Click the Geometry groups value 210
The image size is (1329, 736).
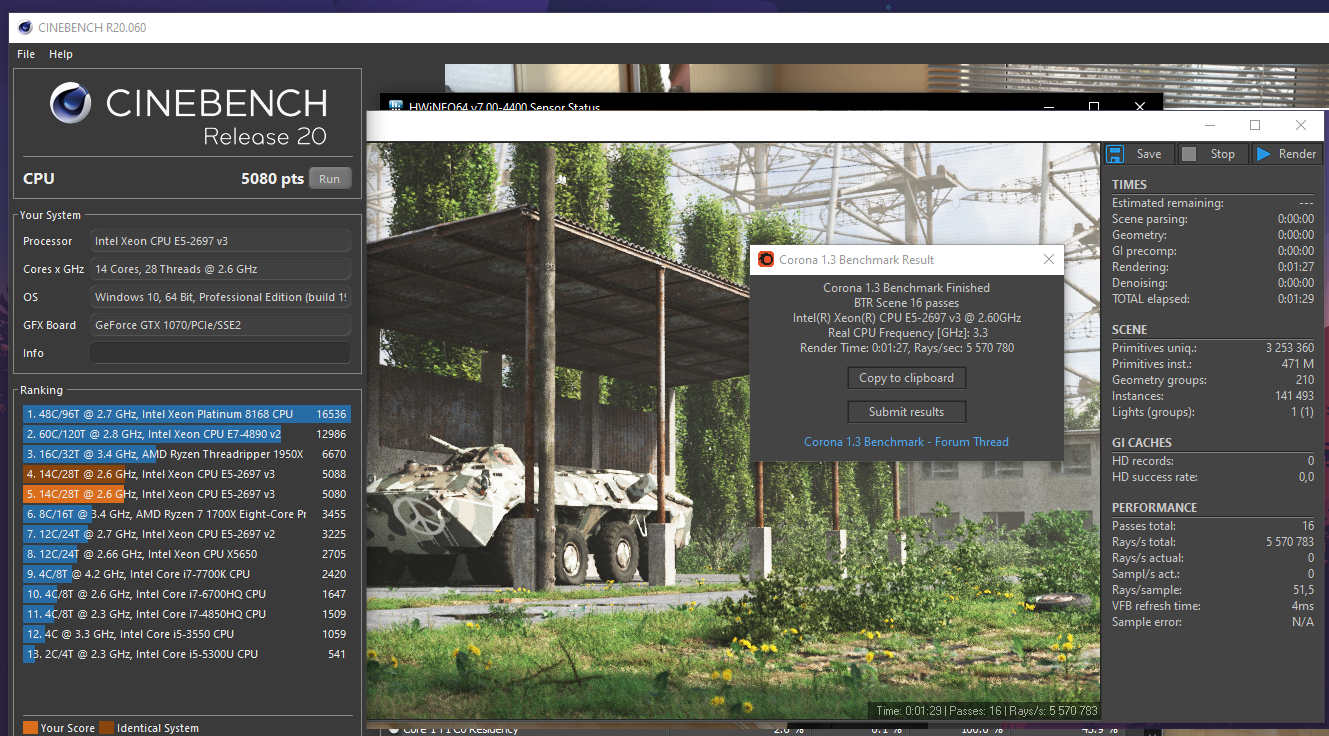(1305, 380)
